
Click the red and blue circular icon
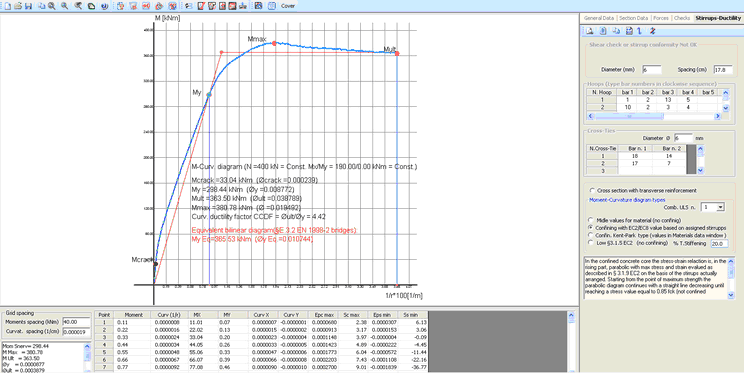point(172,6)
